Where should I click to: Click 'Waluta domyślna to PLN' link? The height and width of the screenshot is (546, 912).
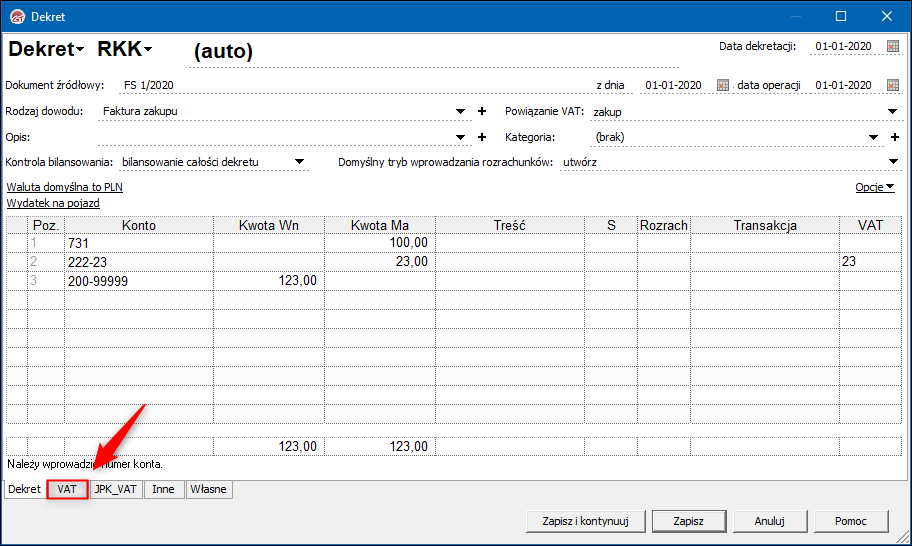tap(65, 187)
